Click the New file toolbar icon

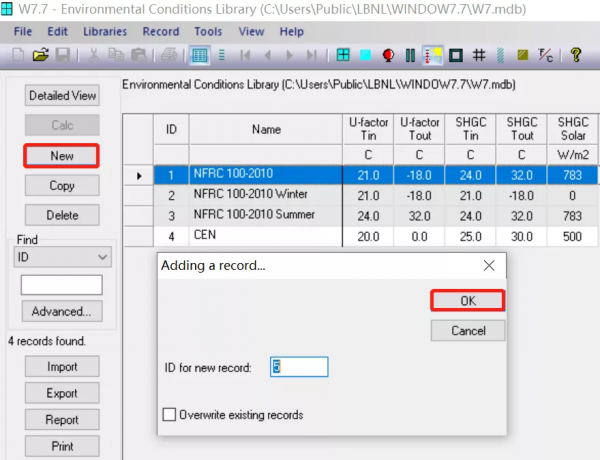coord(18,55)
